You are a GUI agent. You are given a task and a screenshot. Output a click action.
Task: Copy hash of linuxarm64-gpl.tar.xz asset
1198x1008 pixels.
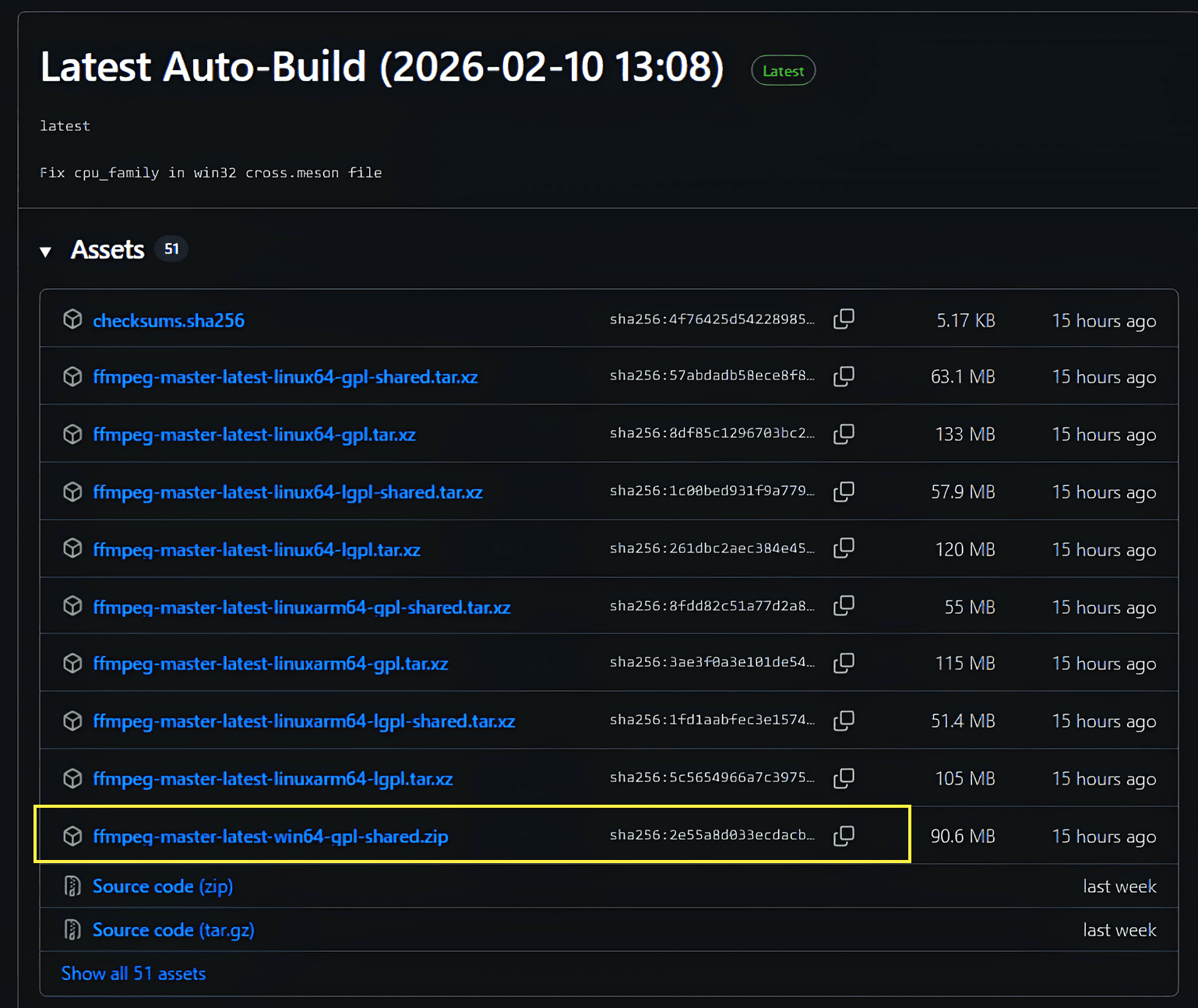tap(844, 664)
